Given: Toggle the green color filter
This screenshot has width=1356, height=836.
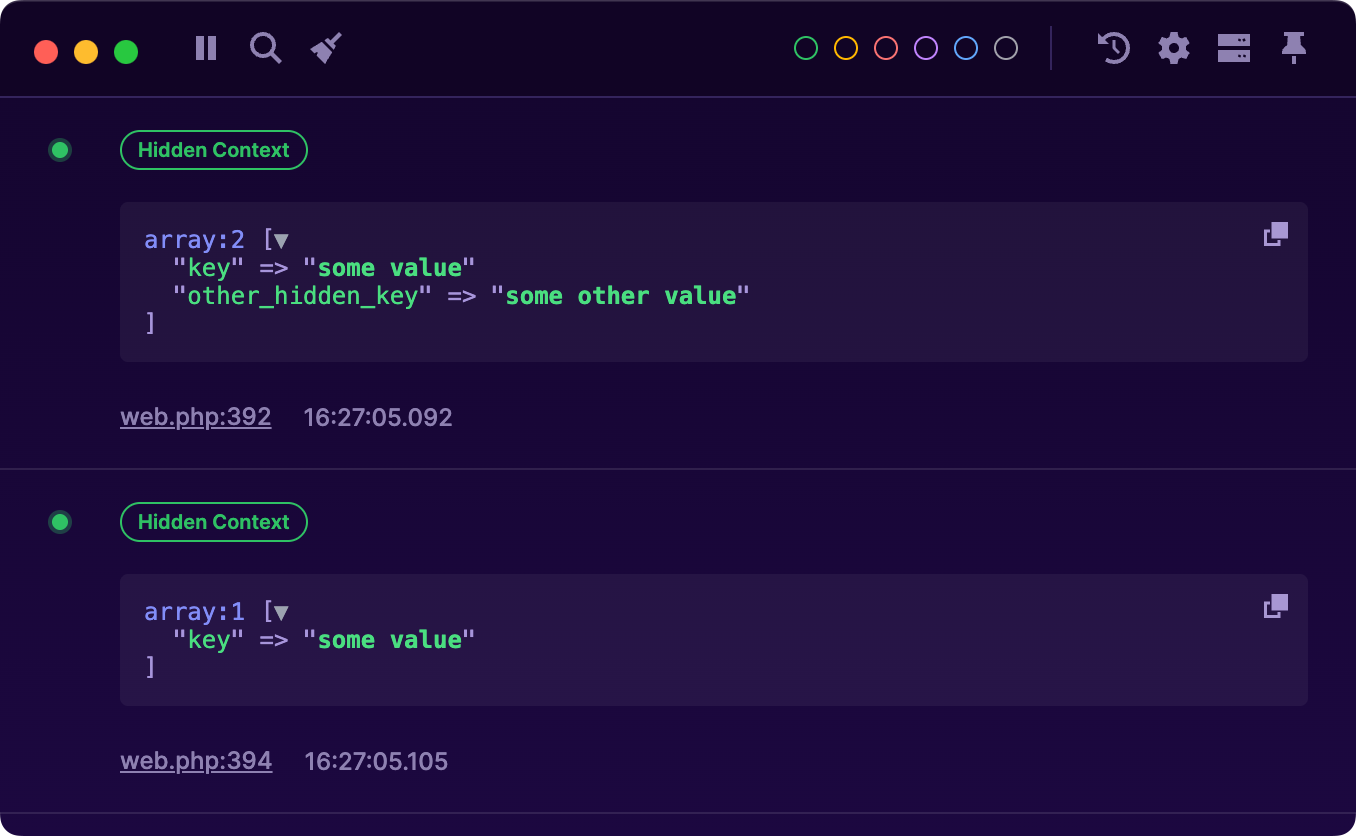Looking at the screenshot, I should pos(805,47).
